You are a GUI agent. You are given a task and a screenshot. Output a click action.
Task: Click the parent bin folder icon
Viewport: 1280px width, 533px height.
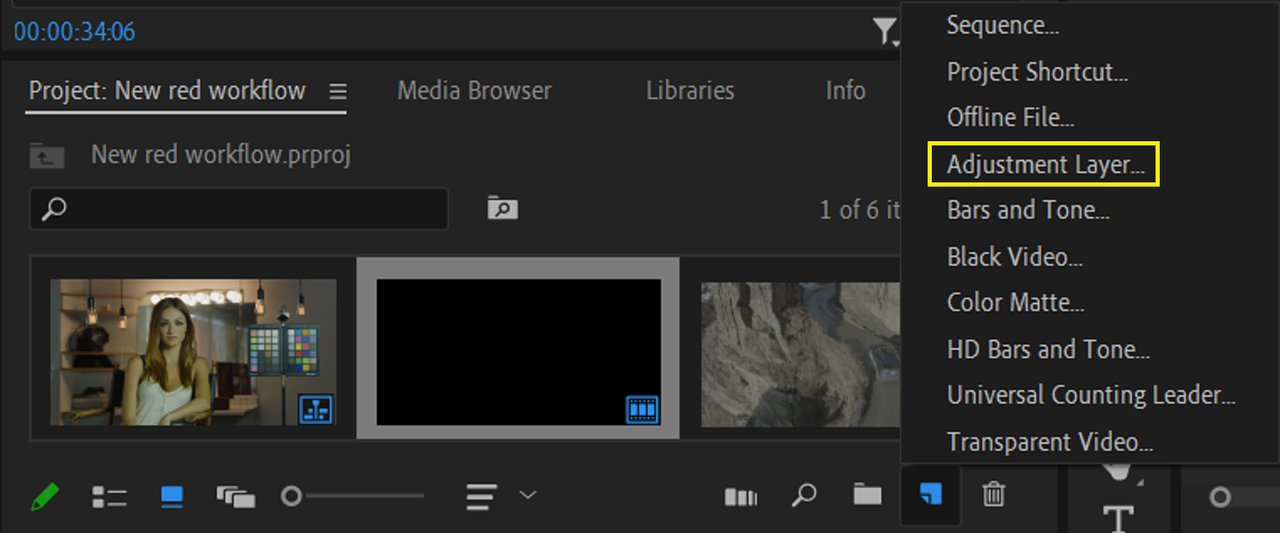point(47,155)
